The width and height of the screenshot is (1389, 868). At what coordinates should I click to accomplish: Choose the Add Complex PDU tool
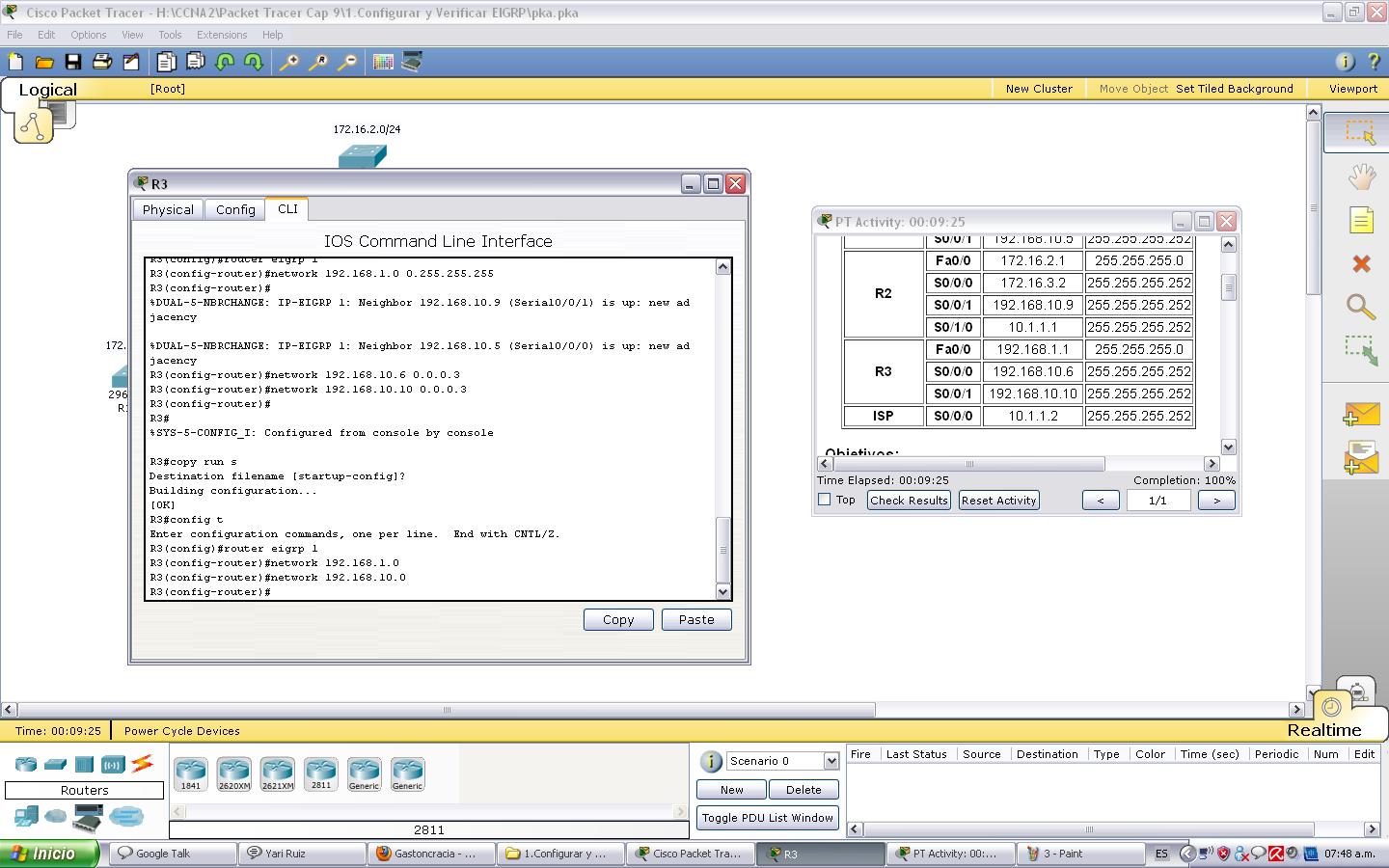point(1361,457)
